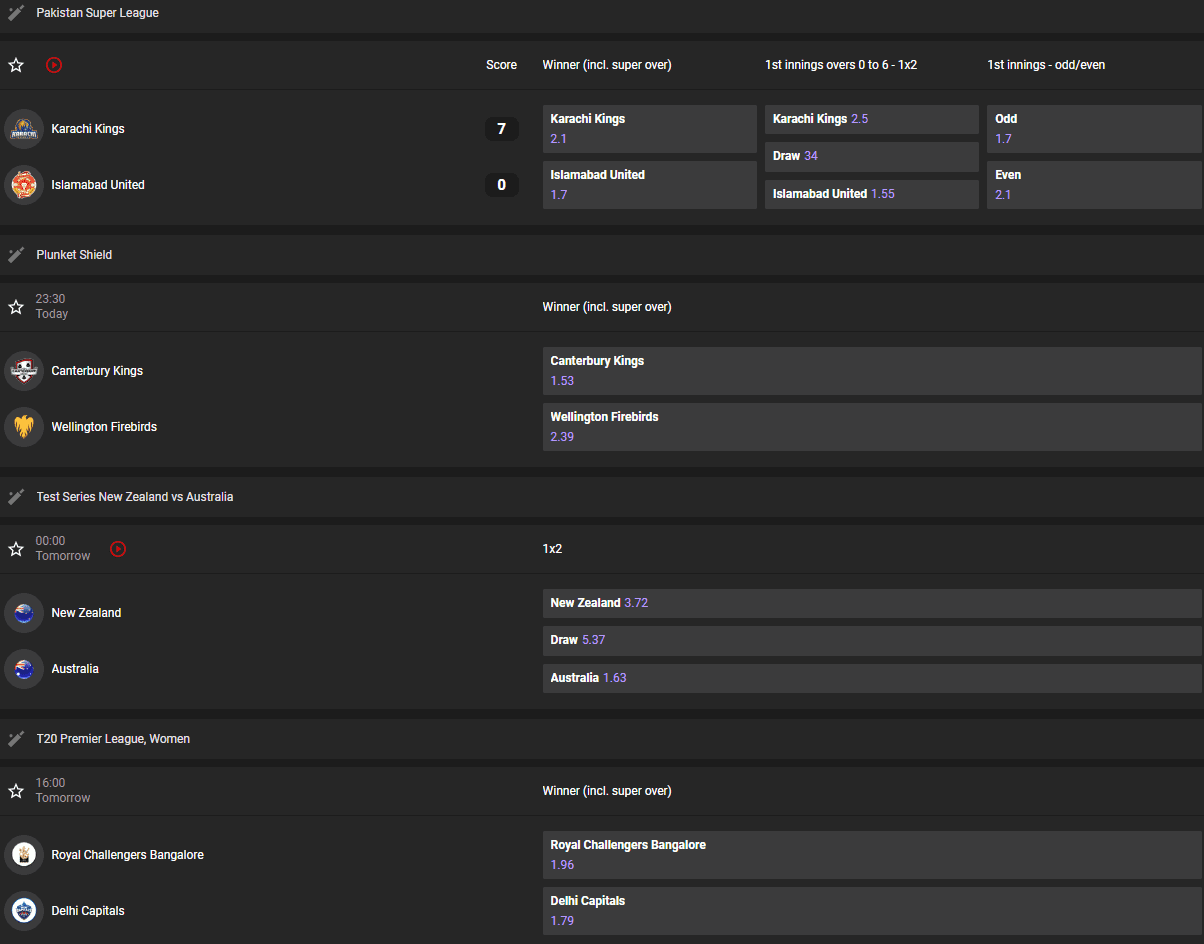The width and height of the screenshot is (1204, 944).
Task: Click the 00:00 Tomorrow start time
Action: tap(63, 548)
